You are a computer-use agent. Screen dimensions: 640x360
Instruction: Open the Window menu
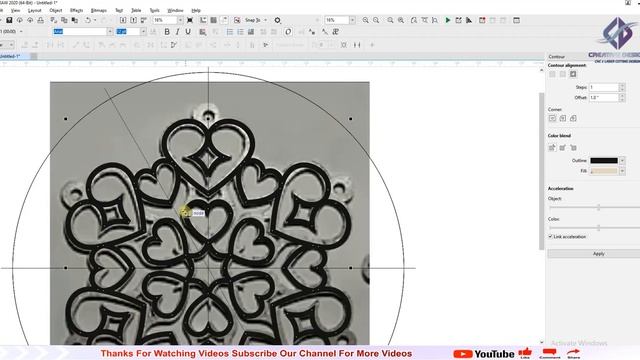coord(176,10)
